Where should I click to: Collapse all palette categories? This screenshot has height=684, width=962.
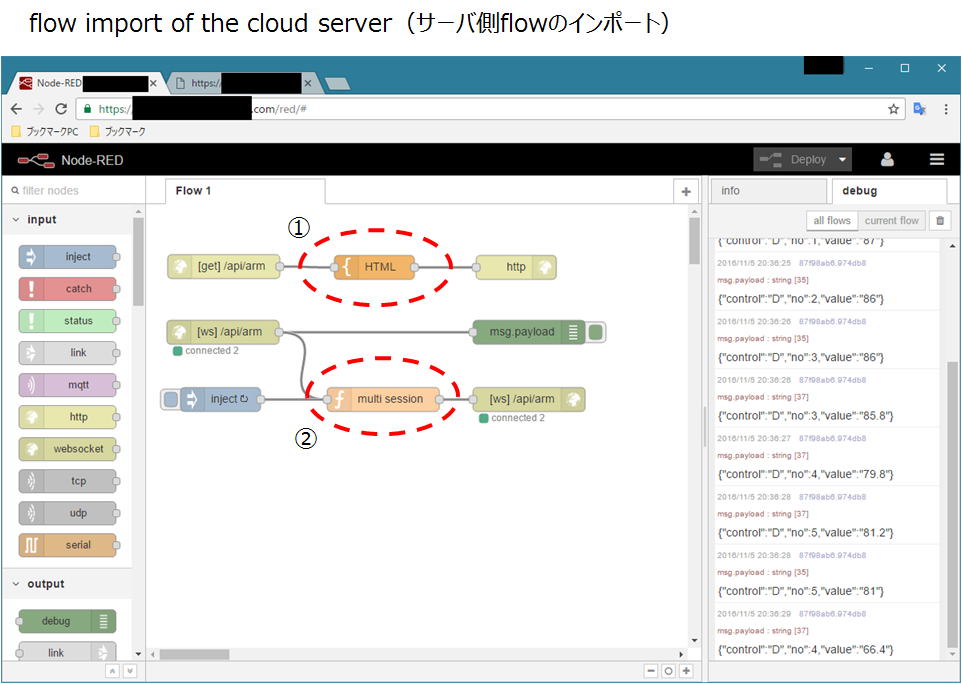click(112, 671)
